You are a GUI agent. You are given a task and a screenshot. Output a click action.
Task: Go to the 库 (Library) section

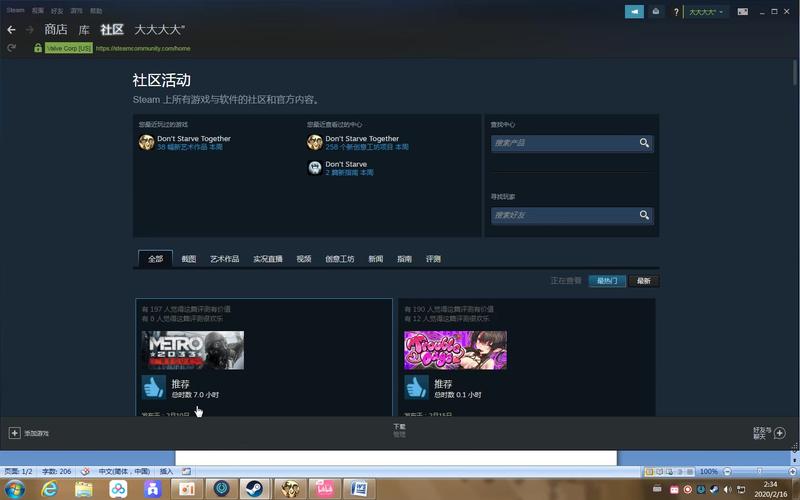point(84,30)
